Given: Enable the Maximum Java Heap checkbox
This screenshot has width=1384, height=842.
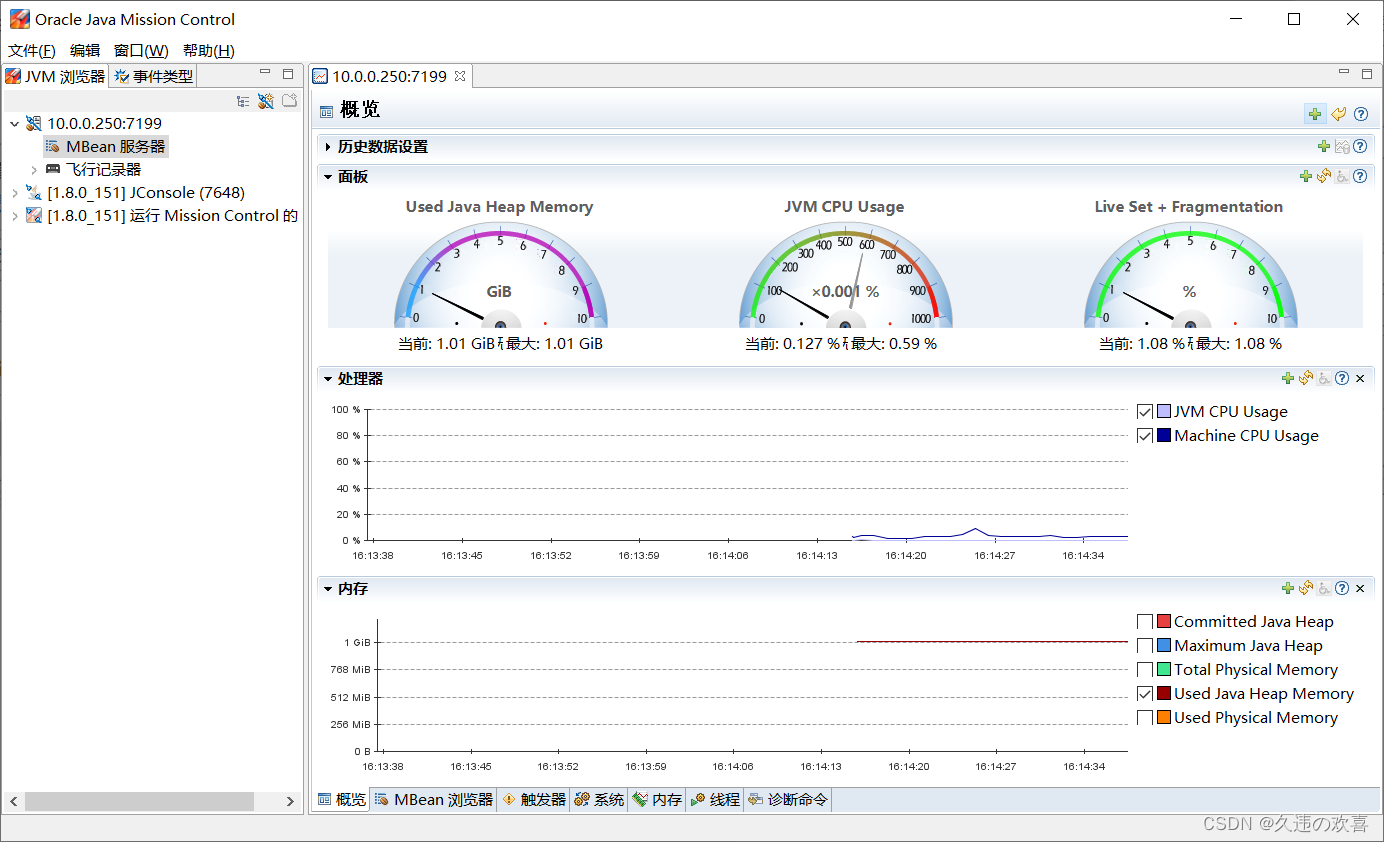Looking at the screenshot, I should coord(1145,646).
